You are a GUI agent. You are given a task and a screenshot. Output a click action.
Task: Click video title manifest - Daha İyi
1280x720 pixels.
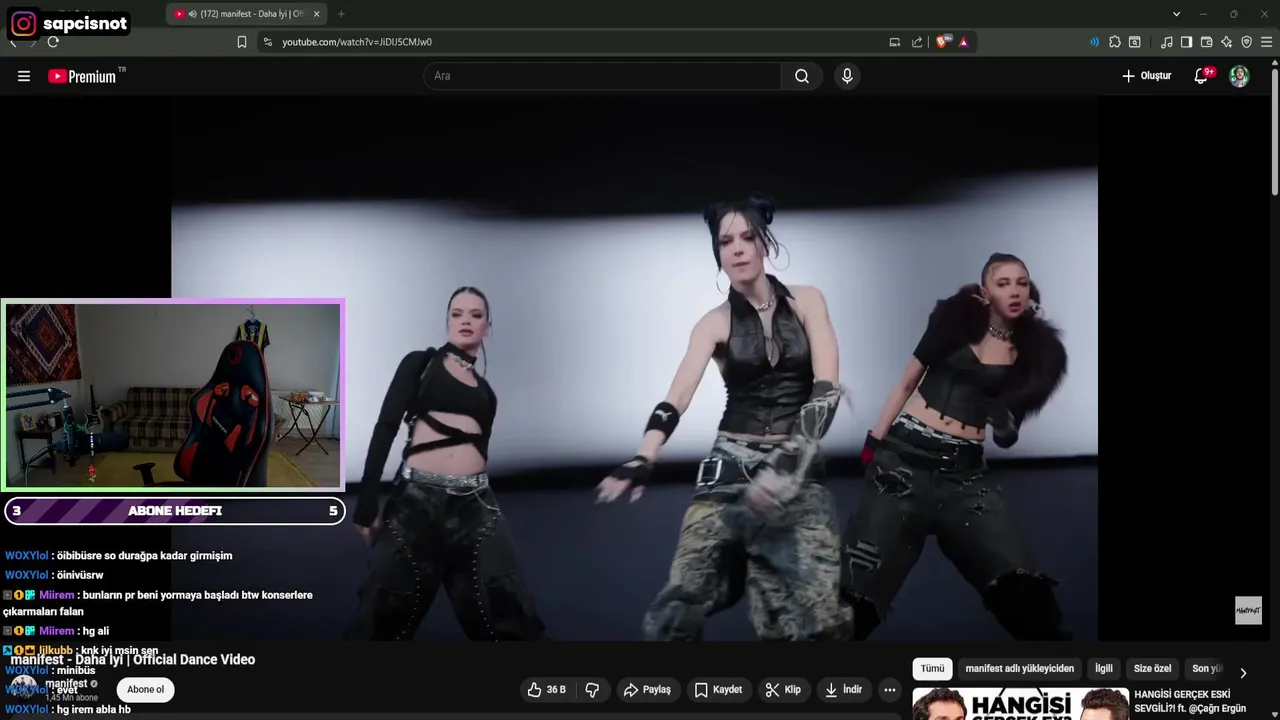[x=133, y=660]
